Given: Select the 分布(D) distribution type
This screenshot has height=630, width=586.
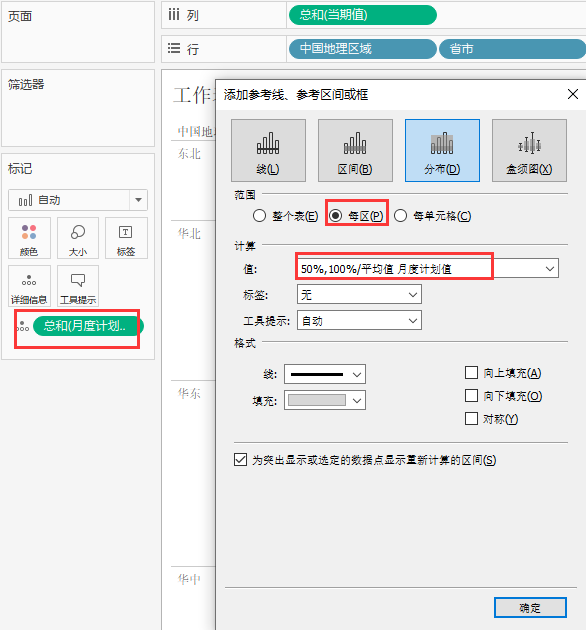Looking at the screenshot, I should click(442, 150).
